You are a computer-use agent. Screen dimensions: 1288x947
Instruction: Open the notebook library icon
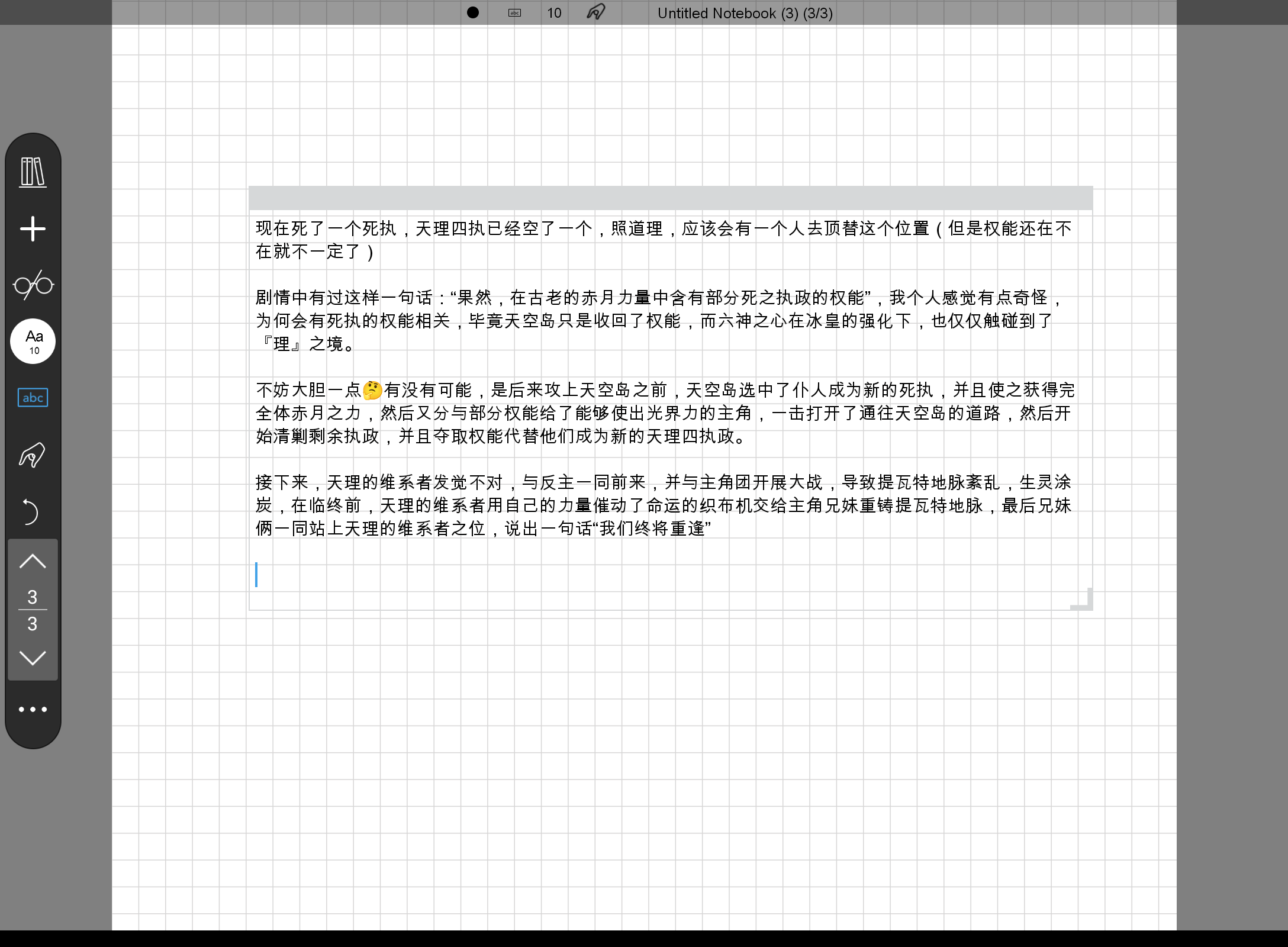tap(33, 172)
